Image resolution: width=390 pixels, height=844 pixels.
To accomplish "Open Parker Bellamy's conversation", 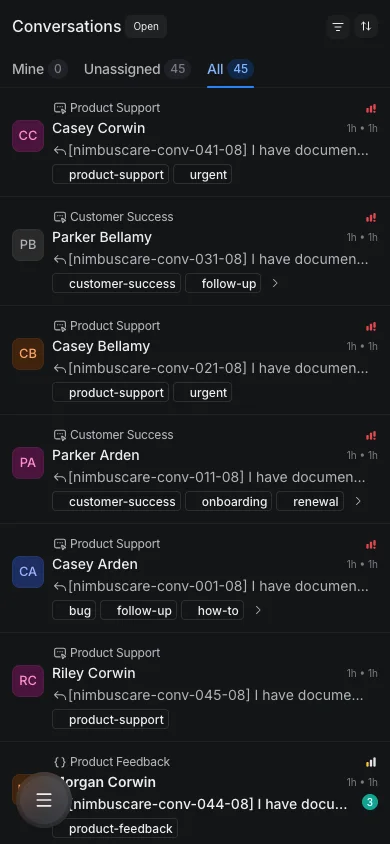I will click(x=195, y=251).
